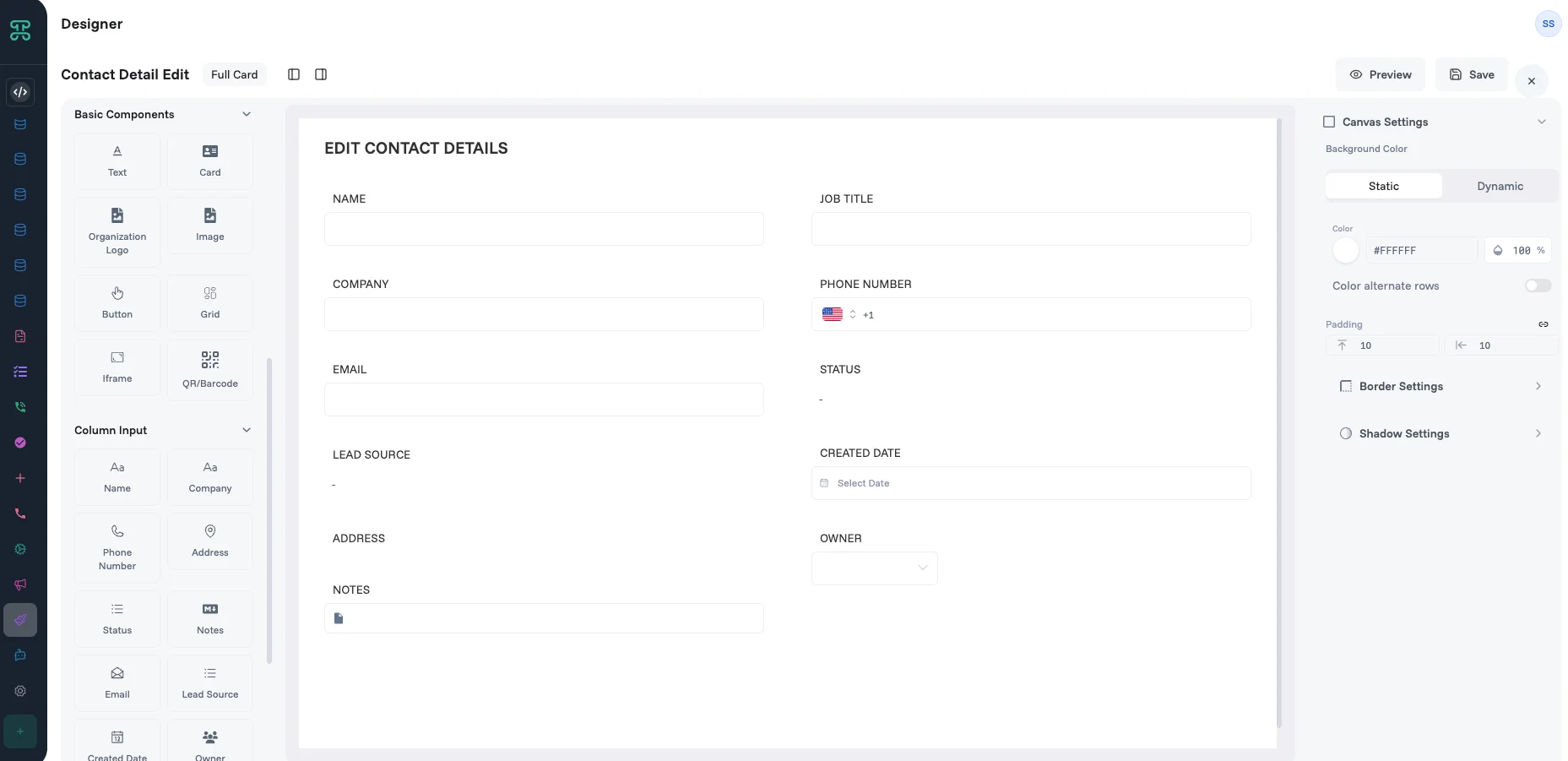Collapse the Column Input section
The height and width of the screenshot is (761, 1568).
click(x=247, y=430)
